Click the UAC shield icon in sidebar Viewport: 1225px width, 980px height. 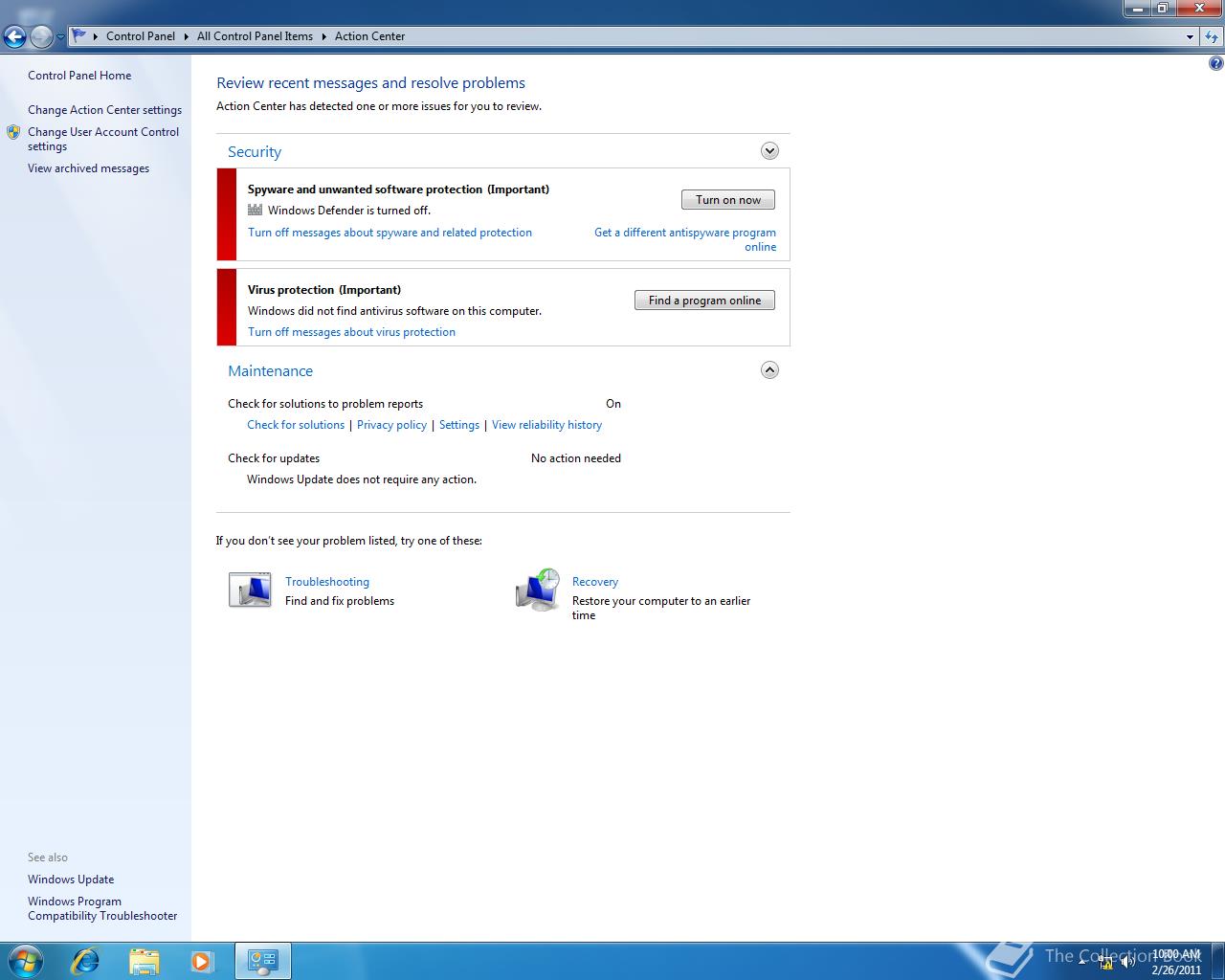coord(13,132)
